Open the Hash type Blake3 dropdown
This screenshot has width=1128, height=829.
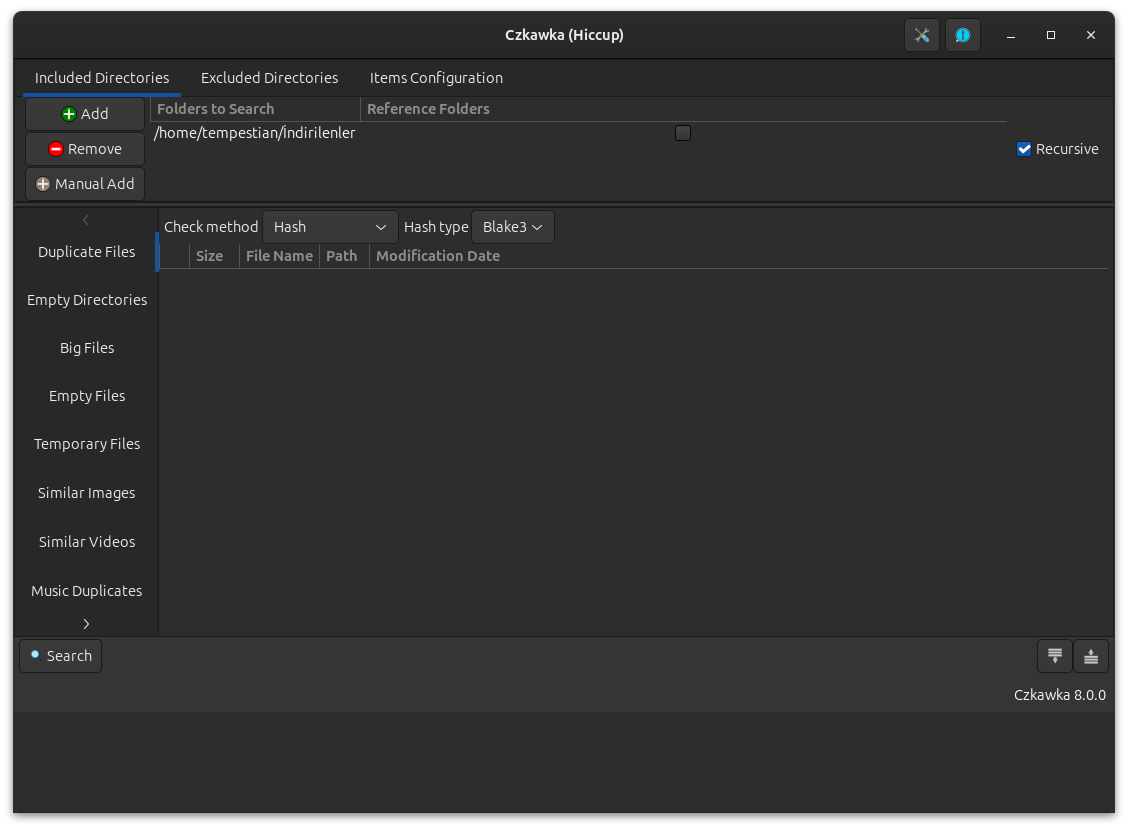coord(512,227)
